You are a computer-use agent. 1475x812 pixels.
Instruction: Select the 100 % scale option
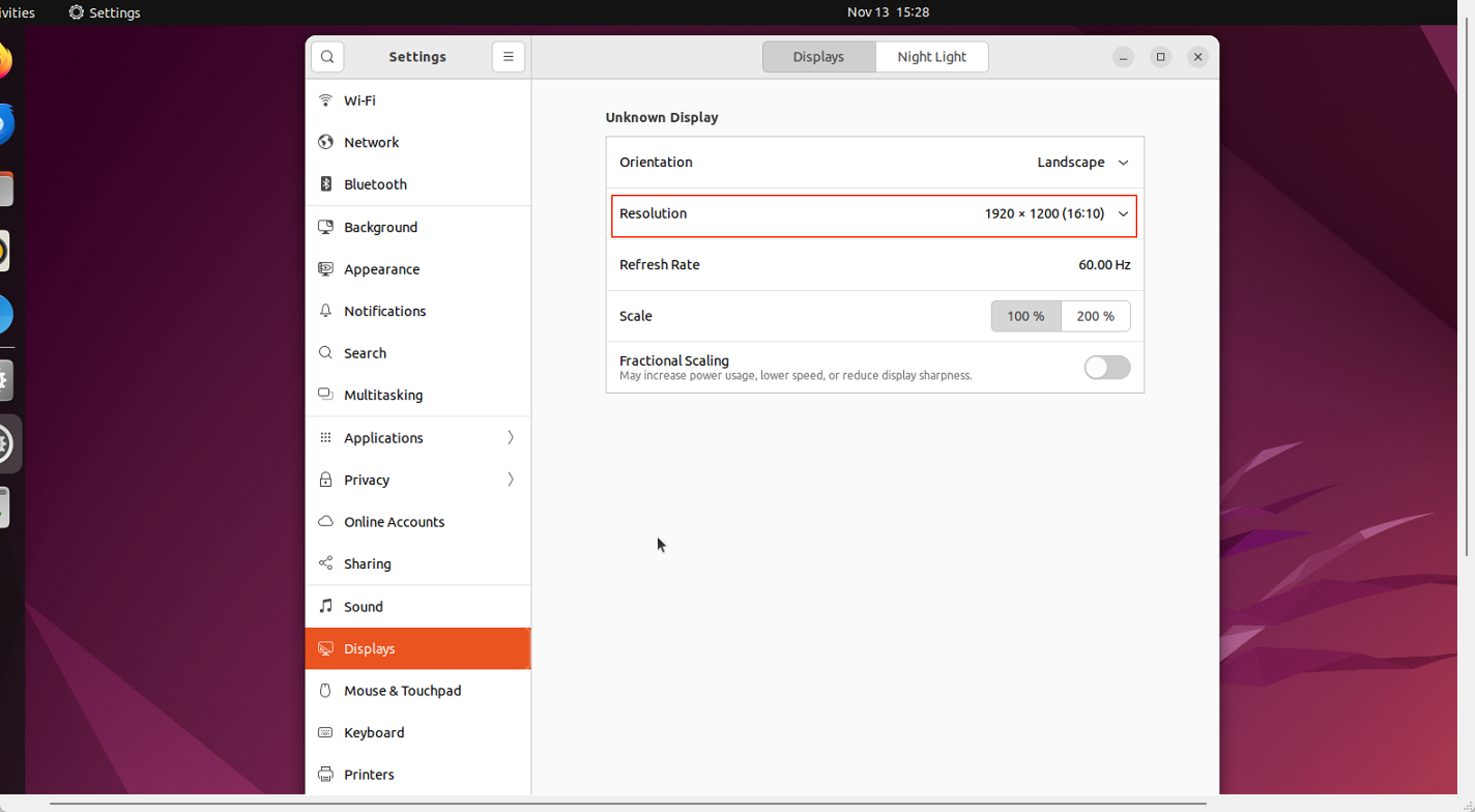(x=1025, y=316)
